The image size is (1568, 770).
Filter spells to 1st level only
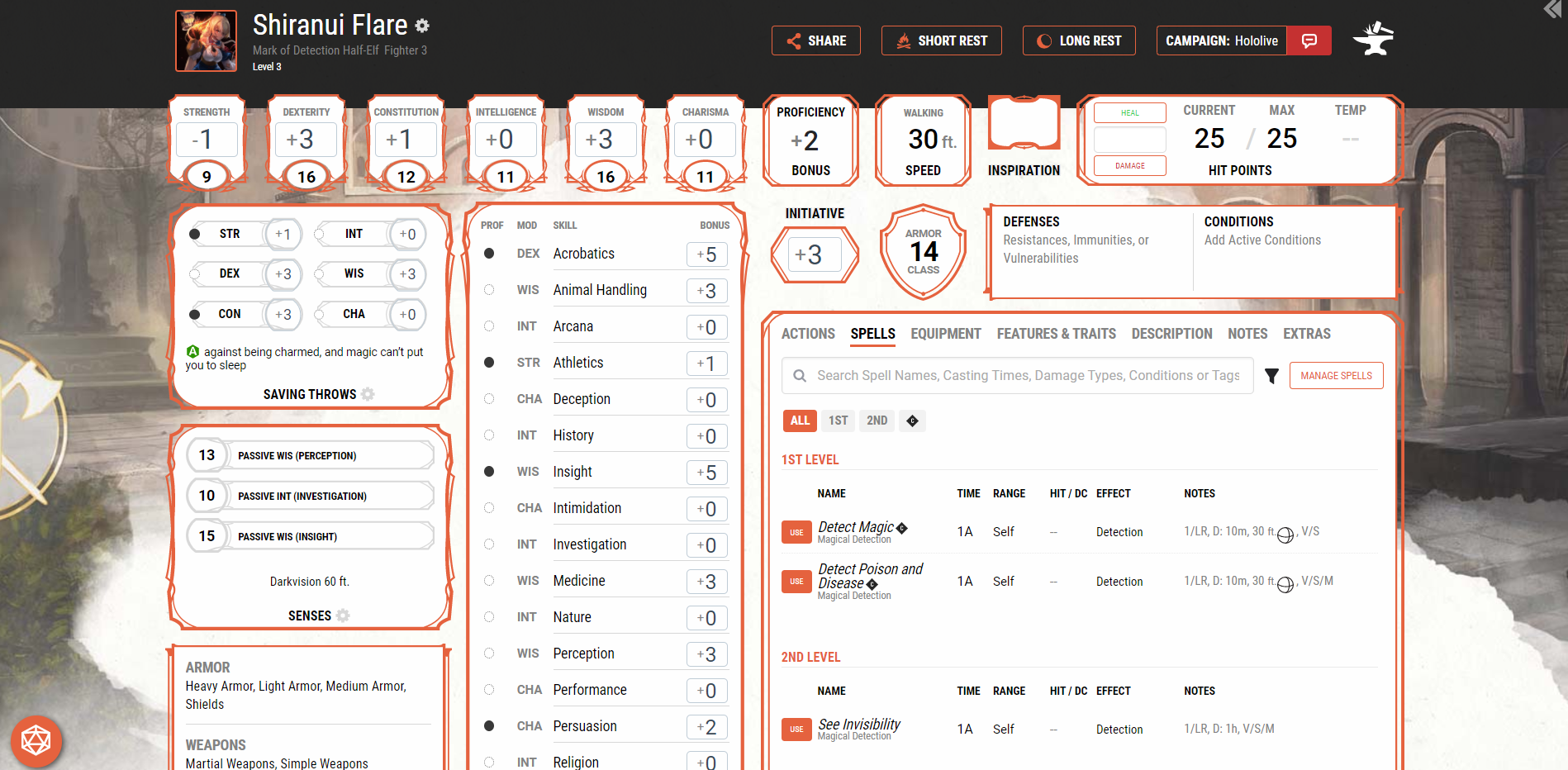[x=838, y=421]
